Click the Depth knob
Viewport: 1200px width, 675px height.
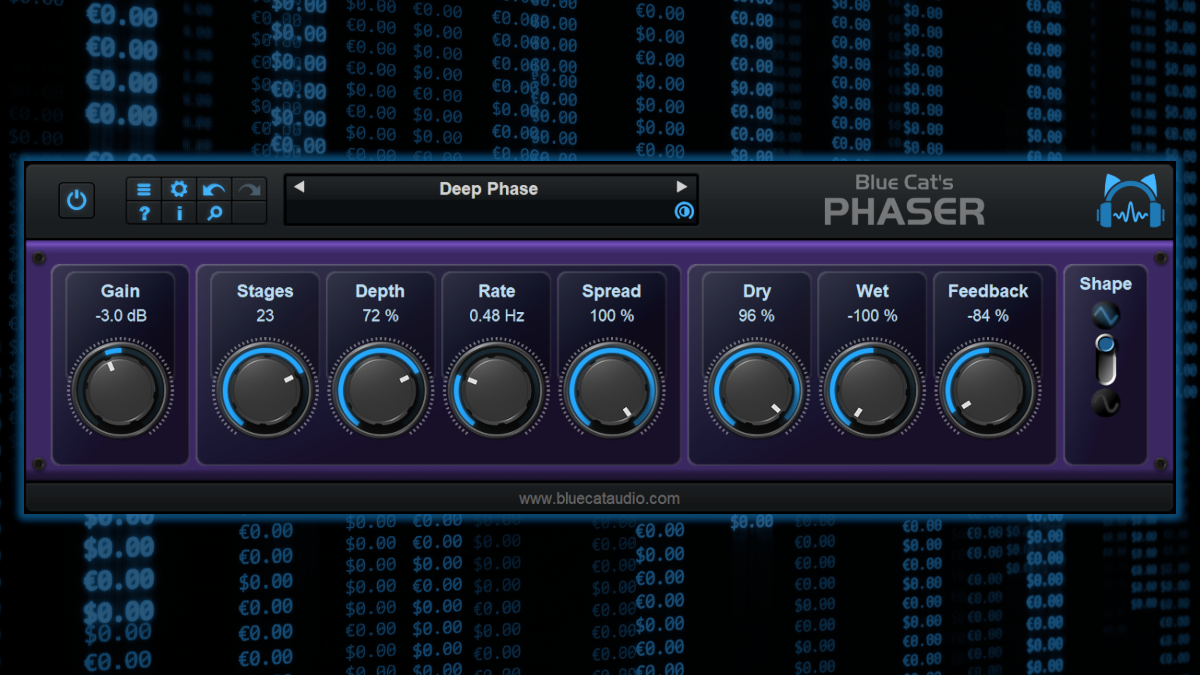tap(380, 390)
